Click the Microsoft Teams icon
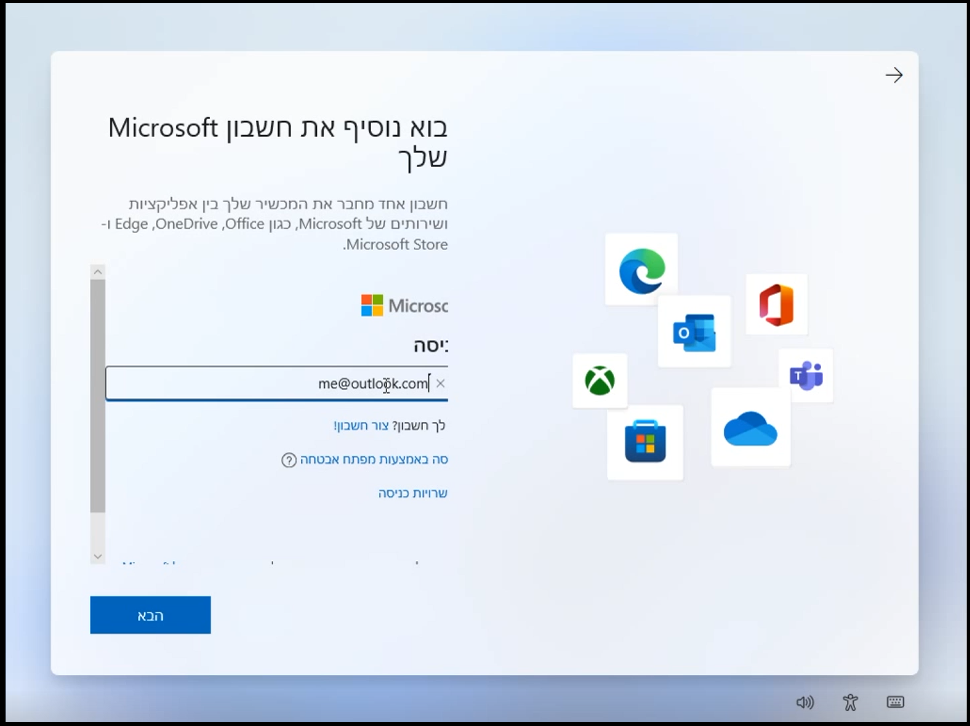970x726 pixels. coord(805,375)
